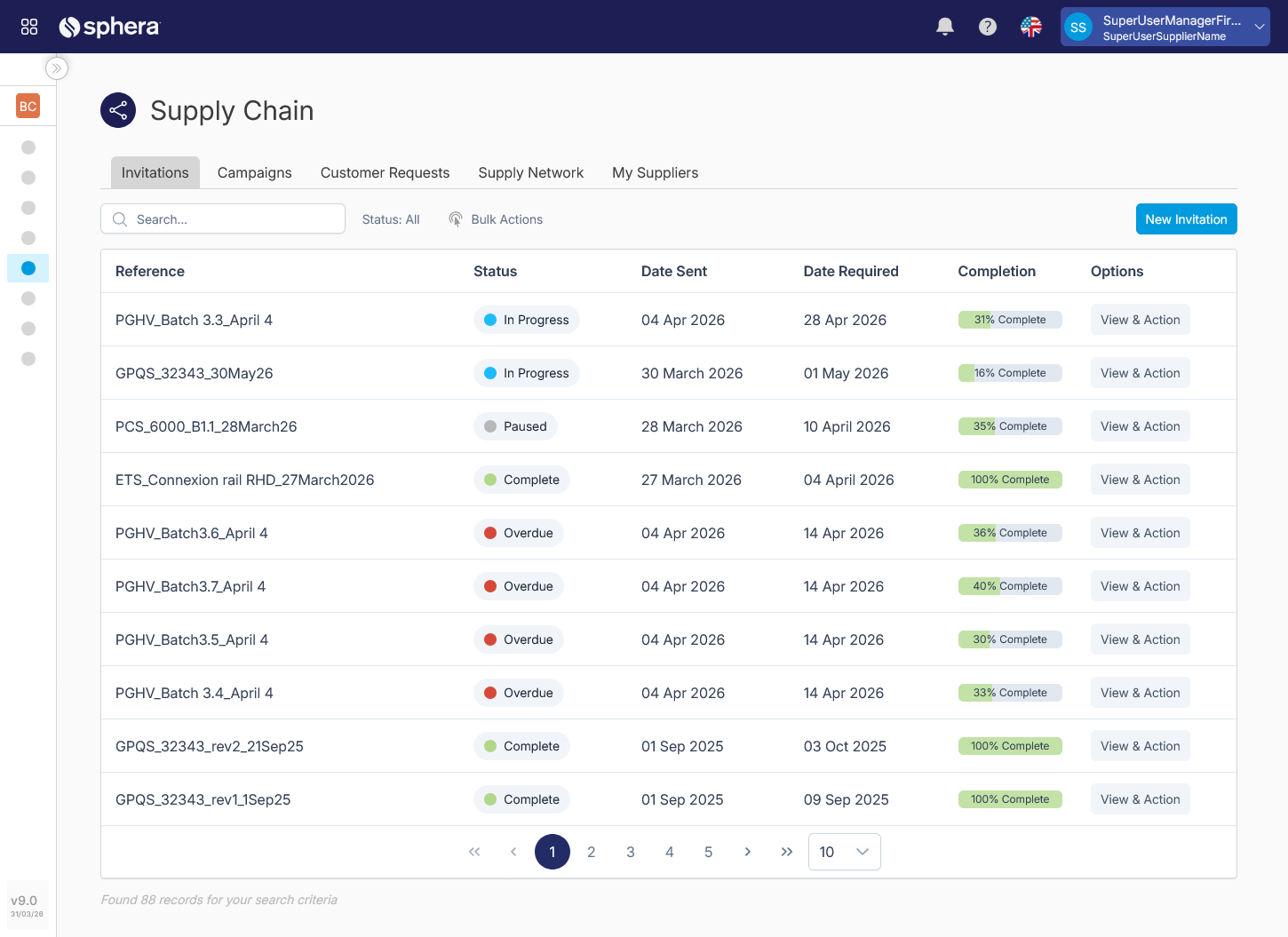Open the app grid menu icon
Viewport: 1288px width, 937px height.
coord(29,27)
